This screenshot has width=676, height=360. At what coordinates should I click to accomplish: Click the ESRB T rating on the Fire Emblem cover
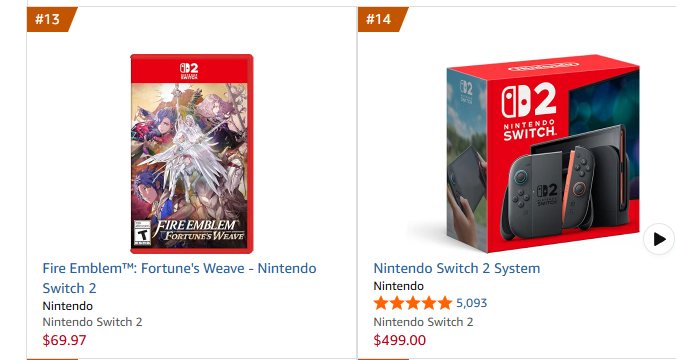(142, 234)
